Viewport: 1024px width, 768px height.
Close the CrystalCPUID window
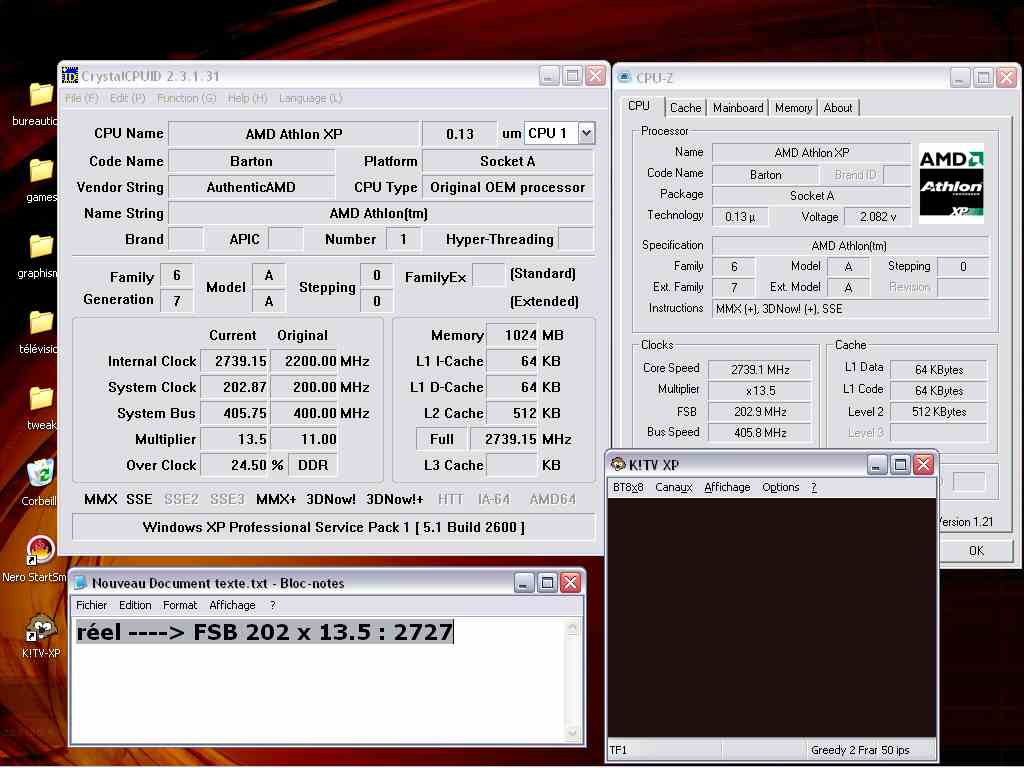[x=596, y=76]
